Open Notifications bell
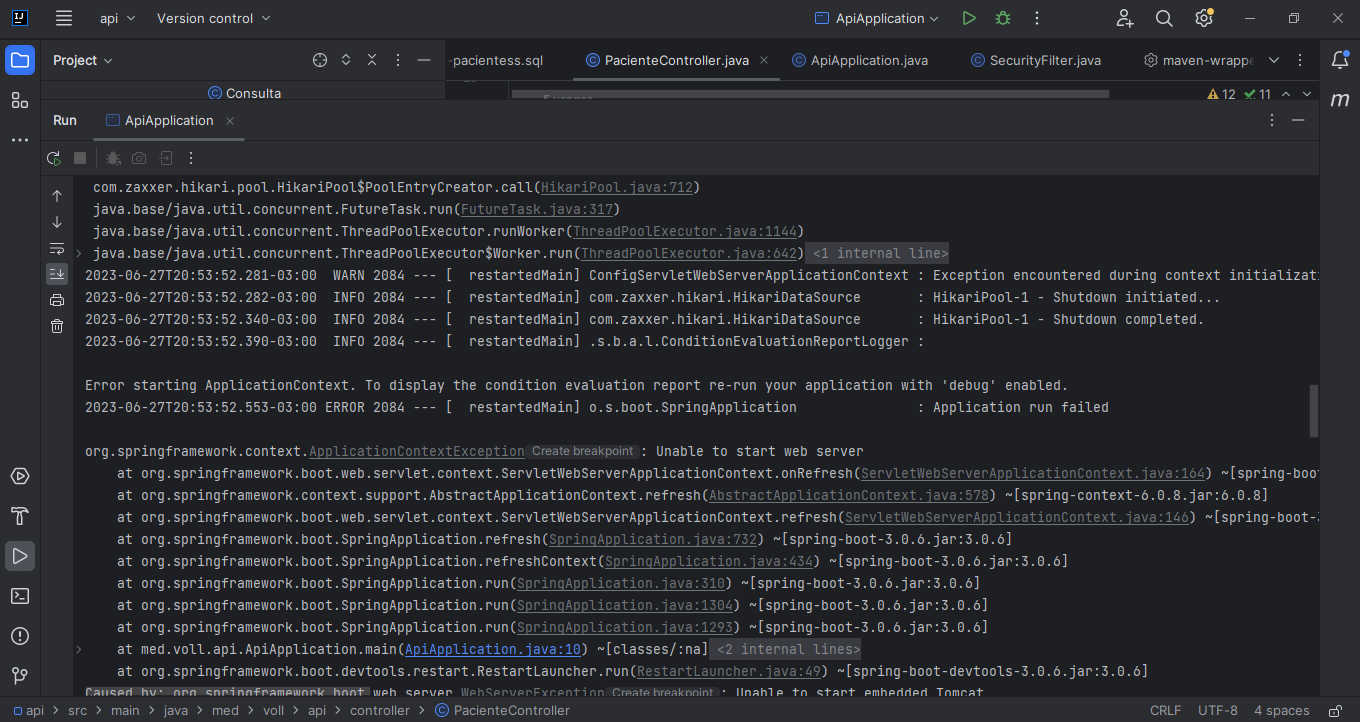Image resolution: width=1360 pixels, height=722 pixels. (1340, 60)
